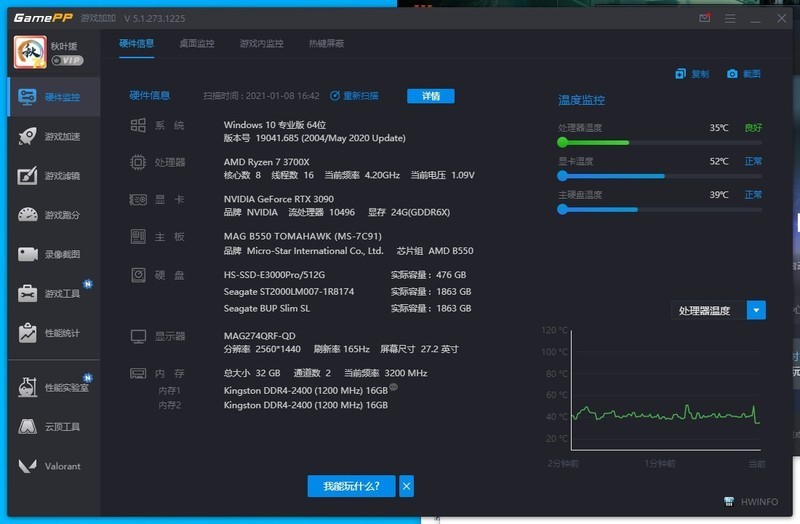Click MAG B550 TOMAHAWK text
Screen dimensions: 800x524
pos(302,236)
